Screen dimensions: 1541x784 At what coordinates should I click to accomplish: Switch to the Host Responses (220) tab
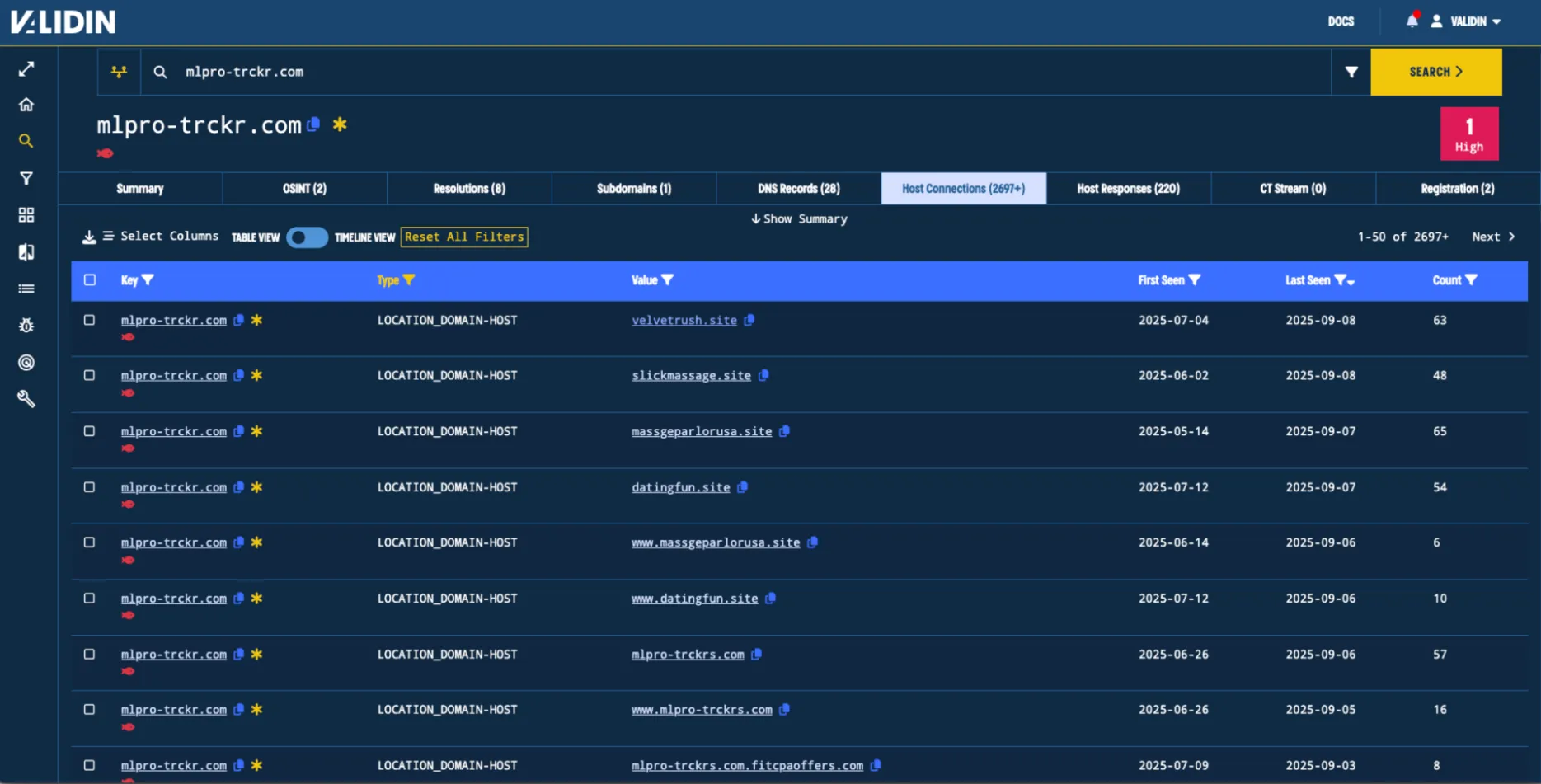[1128, 189]
